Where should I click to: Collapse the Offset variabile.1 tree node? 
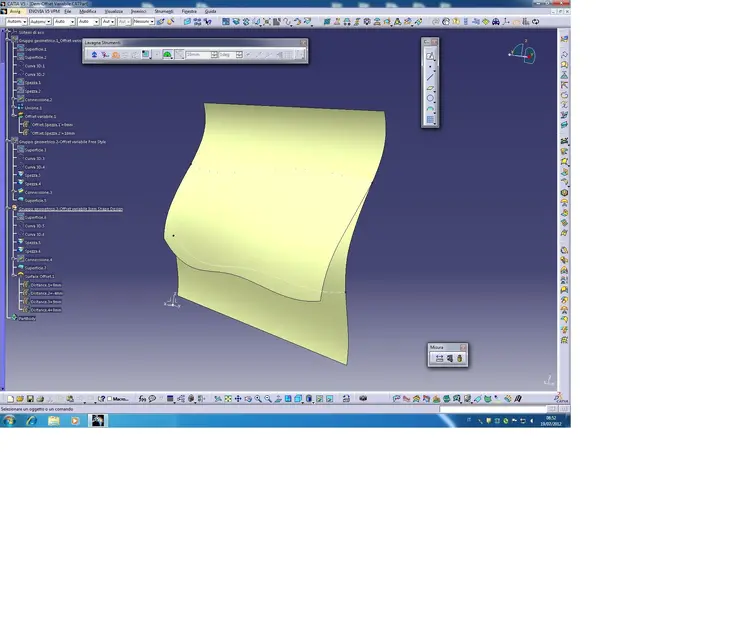point(13,116)
